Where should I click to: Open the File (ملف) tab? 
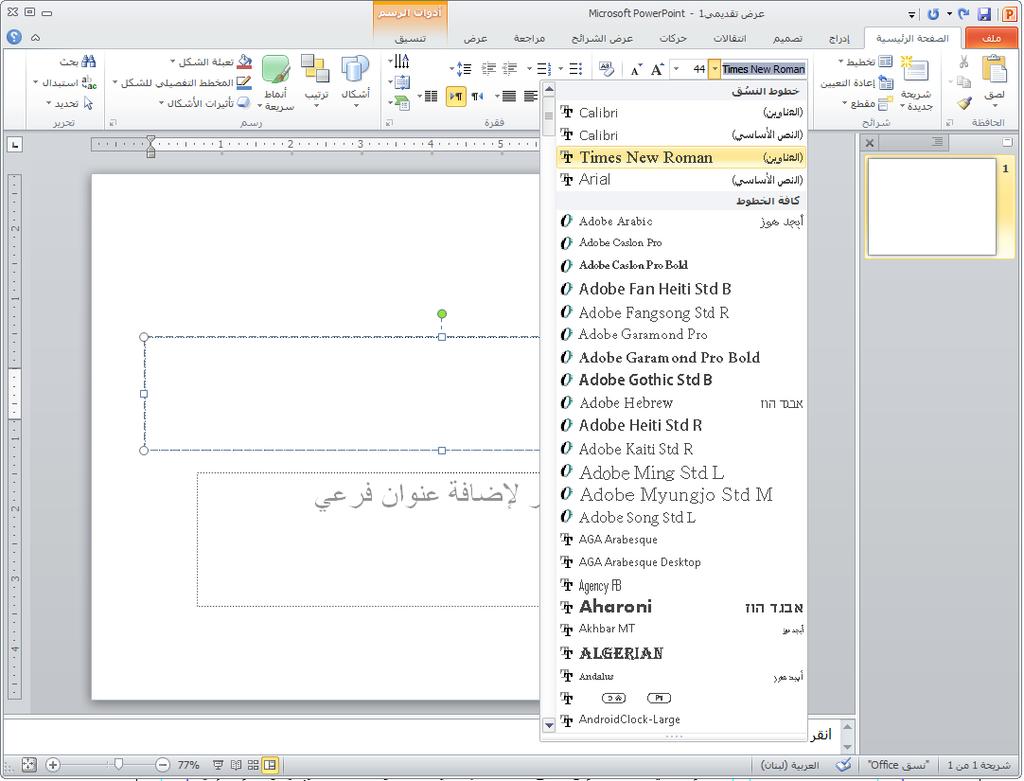(x=991, y=38)
